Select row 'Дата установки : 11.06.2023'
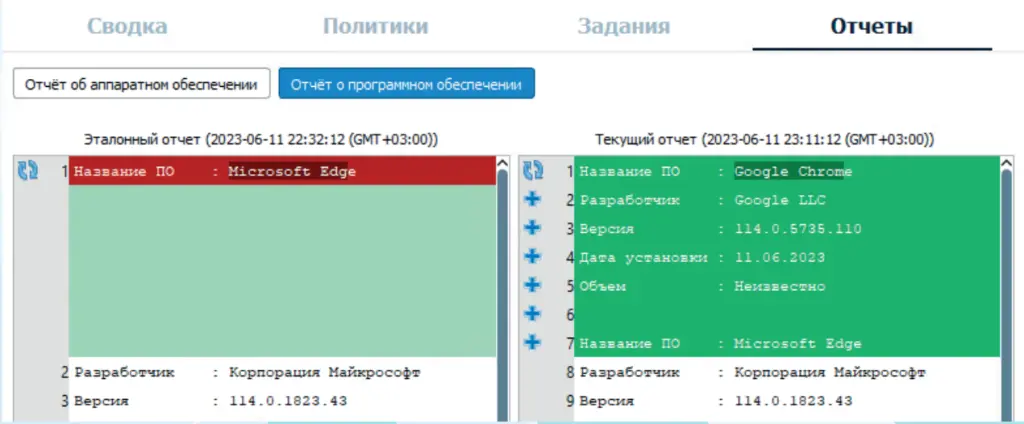Image resolution: width=1024 pixels, height=424 pixels. click(x=787, y=257)
